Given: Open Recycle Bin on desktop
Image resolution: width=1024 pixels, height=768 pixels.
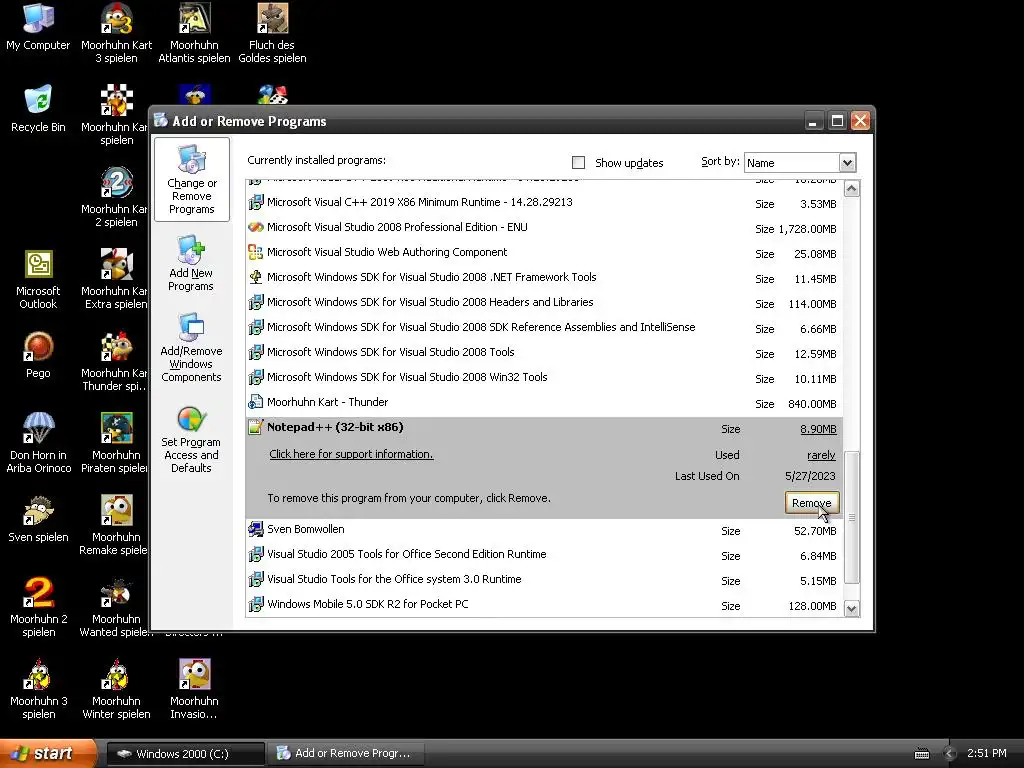Looking at the screenshot, I should (x=38, y=108).
